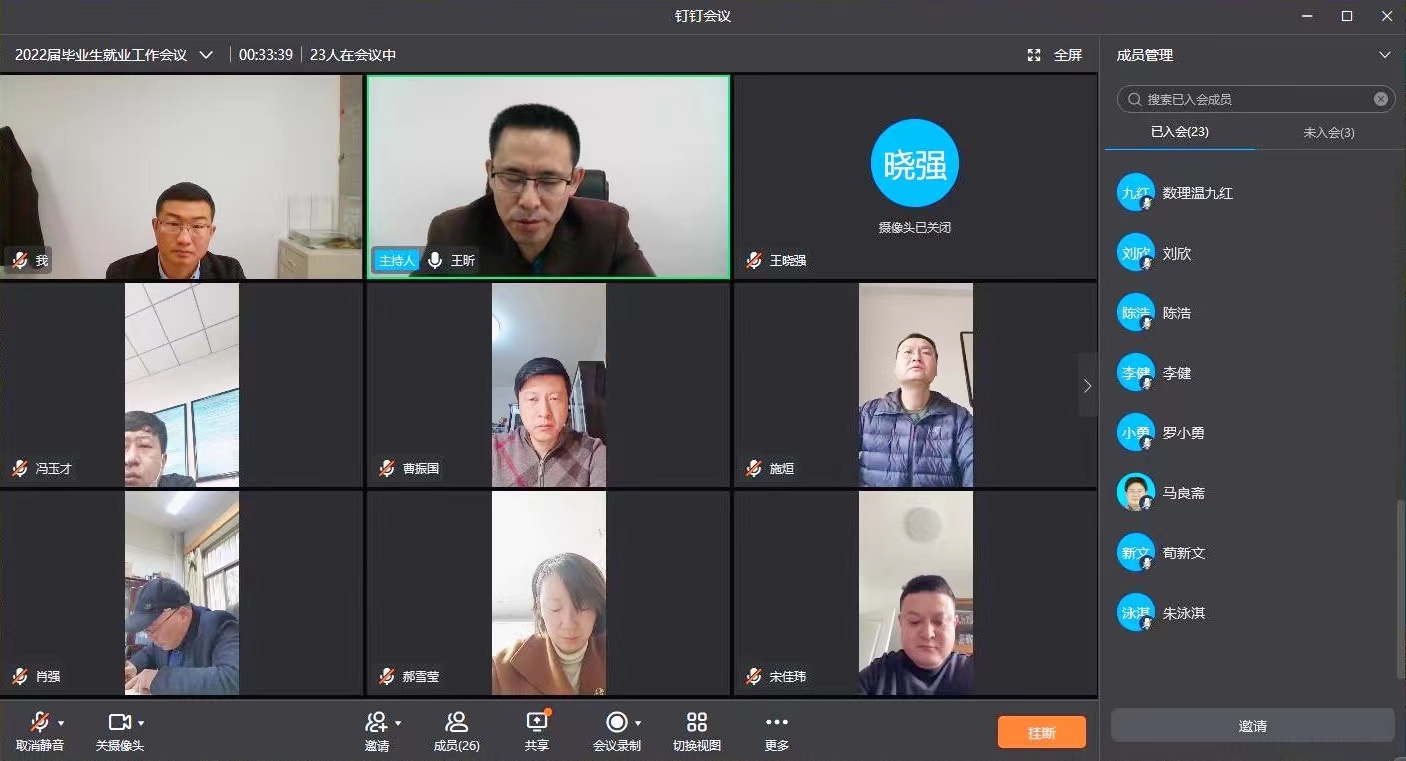The height and width of the screenshot is (761, 1406).
Task: Open the 成员(26) members list icon
Action: (x=456, y=722)
